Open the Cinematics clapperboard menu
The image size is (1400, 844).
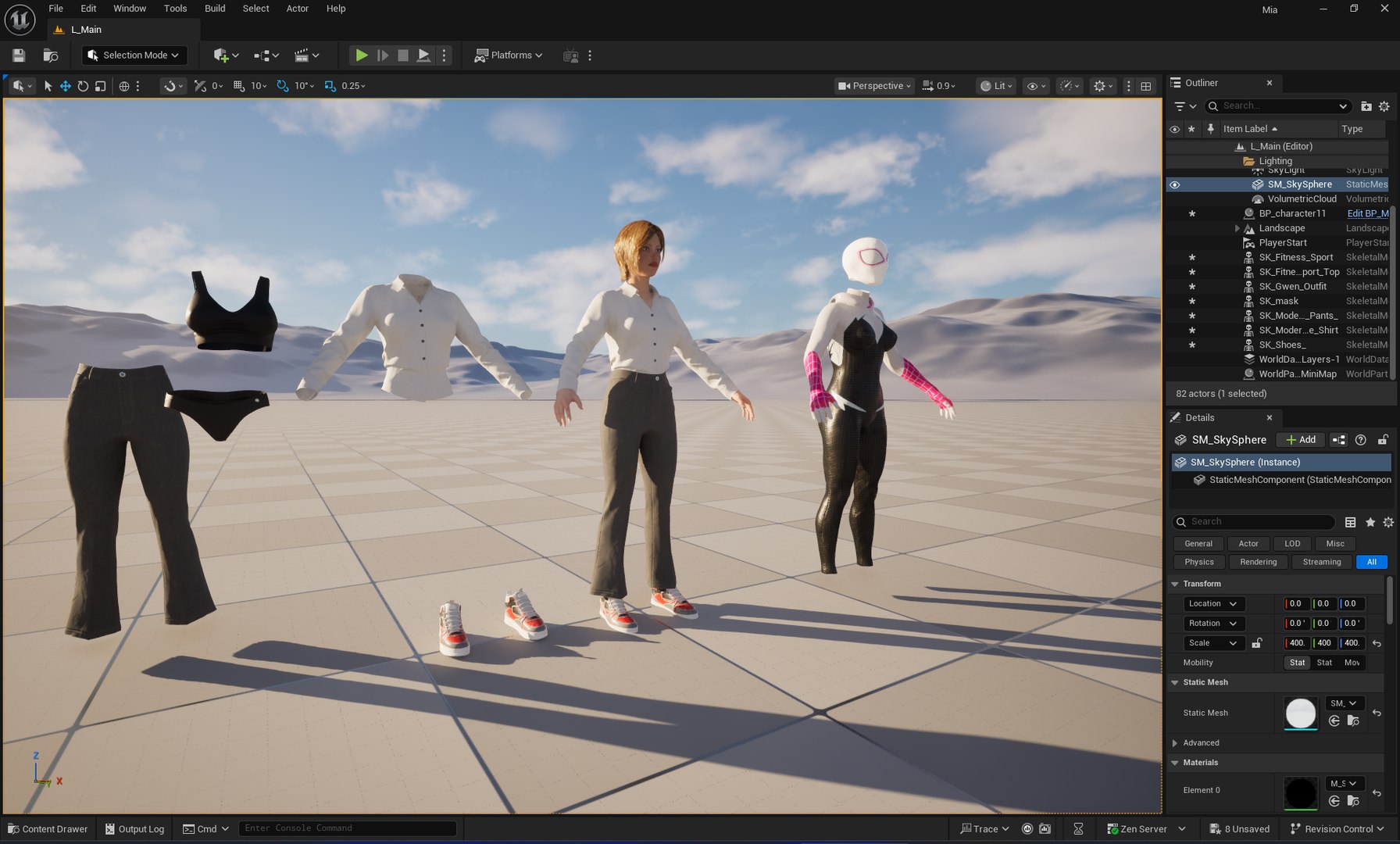(306, 55)
